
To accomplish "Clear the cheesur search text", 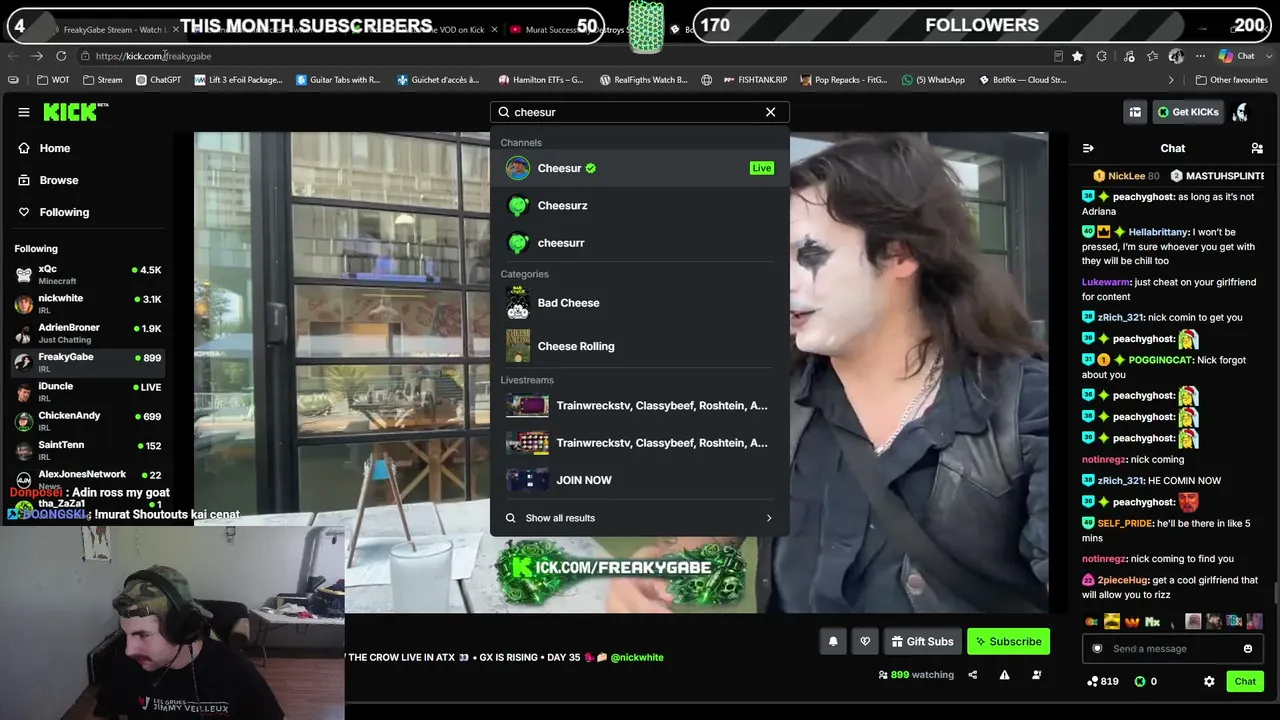I will [770, 112].
